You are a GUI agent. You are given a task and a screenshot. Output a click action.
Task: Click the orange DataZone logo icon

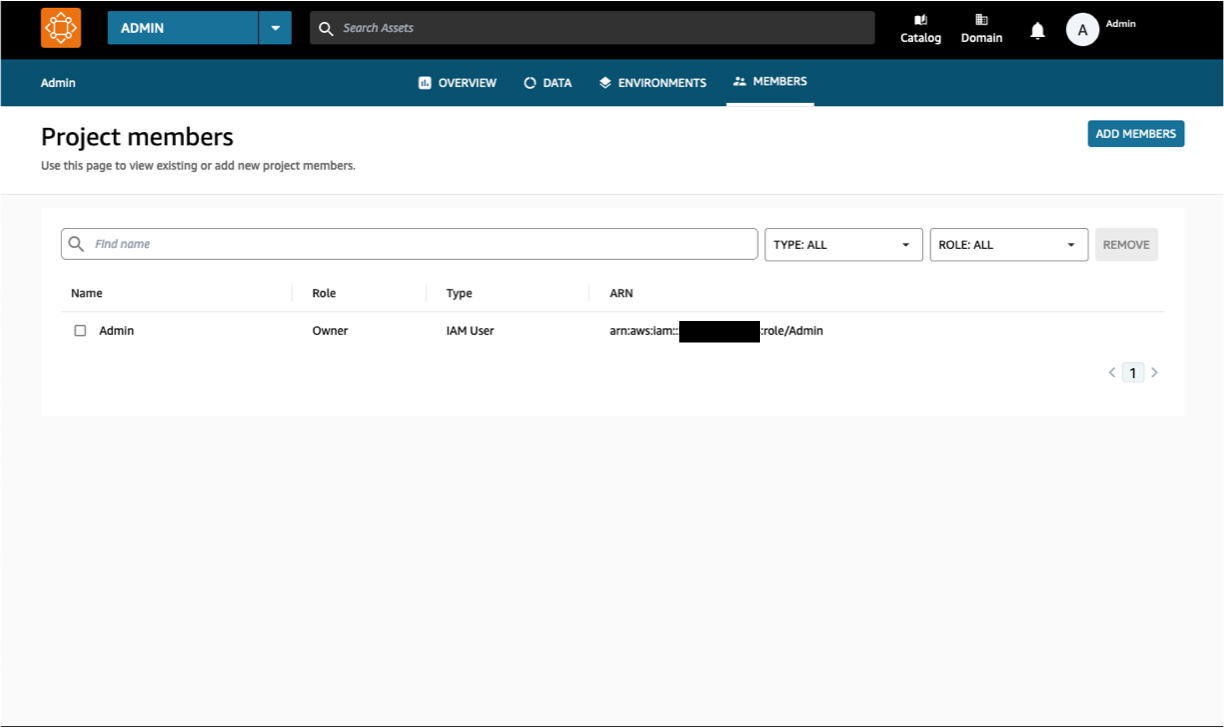pos(61,28)
